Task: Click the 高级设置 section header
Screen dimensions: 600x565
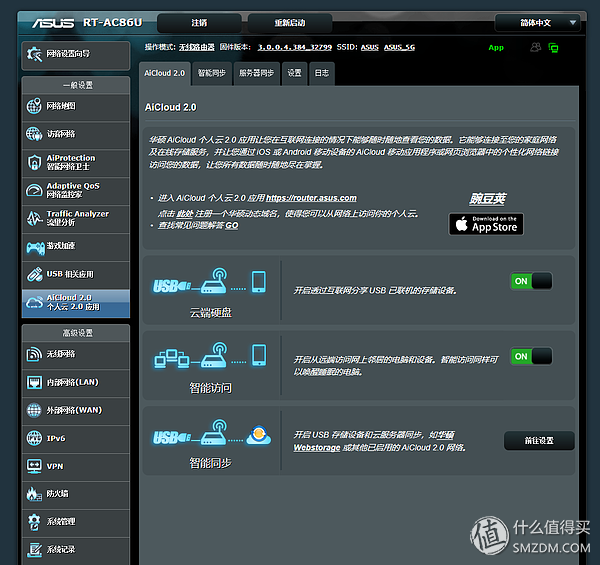Action: [76, 333]
